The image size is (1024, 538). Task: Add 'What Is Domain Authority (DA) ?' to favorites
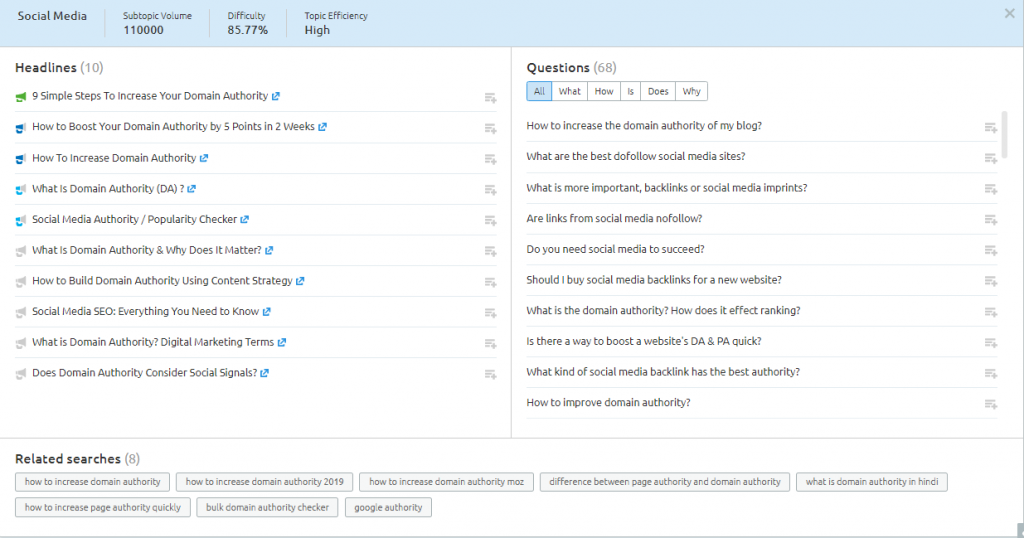pos(490,190)
